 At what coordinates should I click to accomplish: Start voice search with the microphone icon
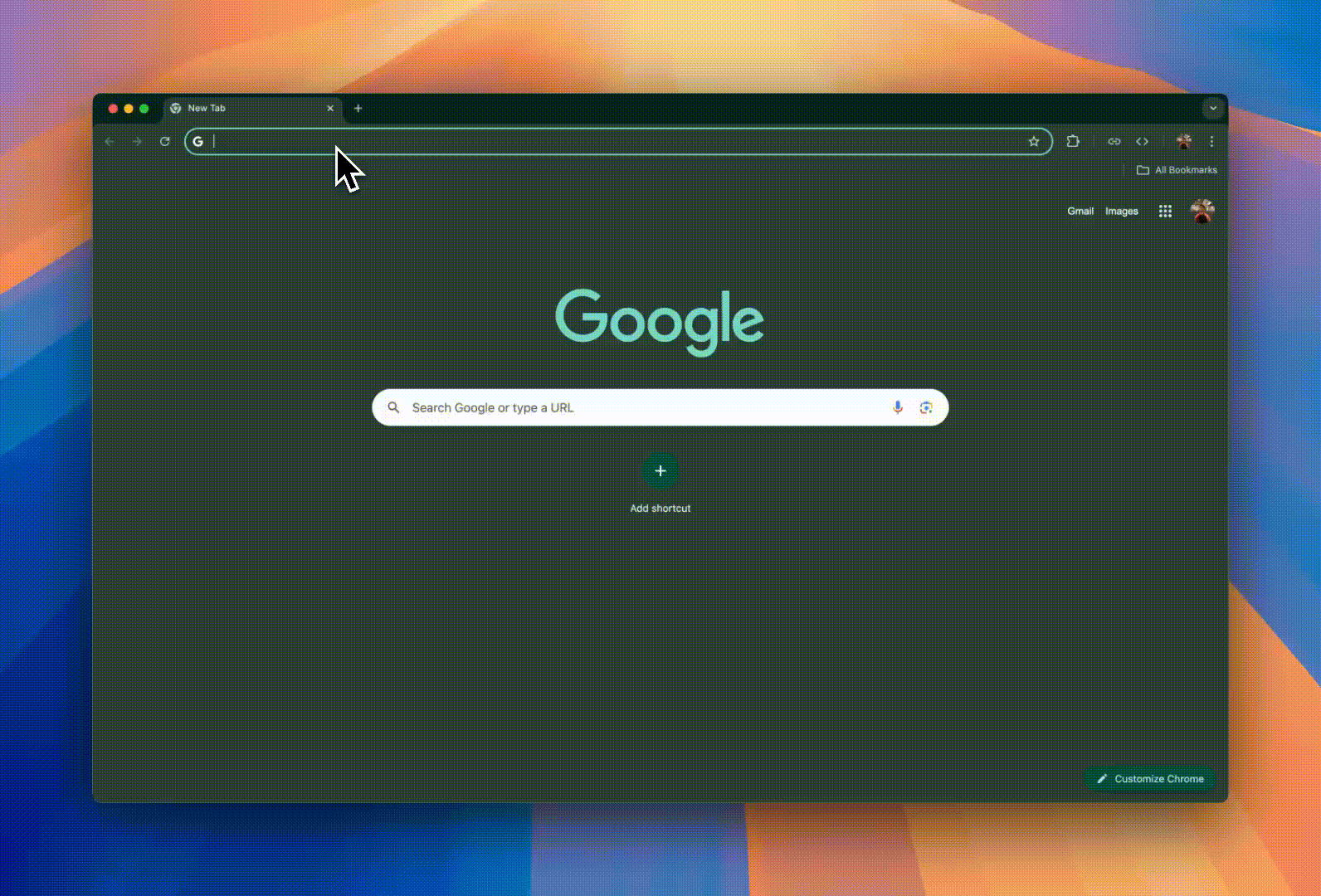tap(897, 407)
